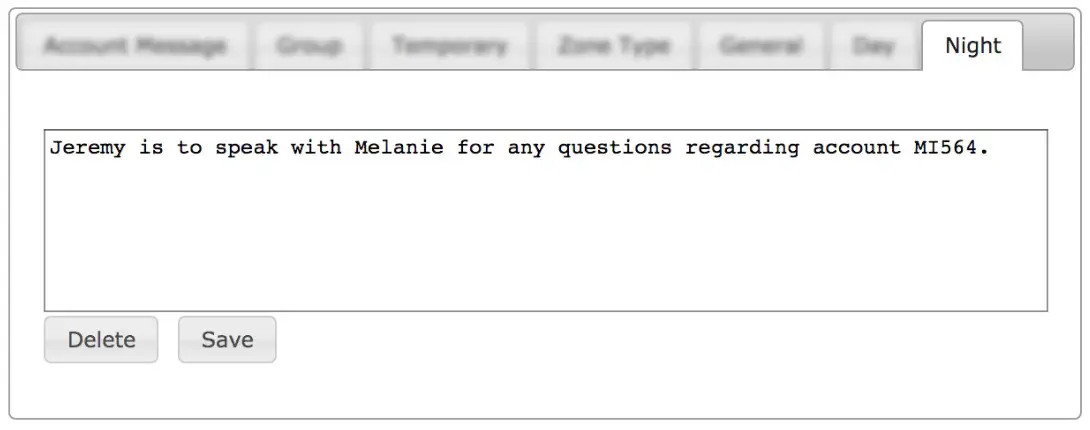This screenshot has width=1090, height=430.
Task: Click the Delete button
Action: (x=101, y=340)
